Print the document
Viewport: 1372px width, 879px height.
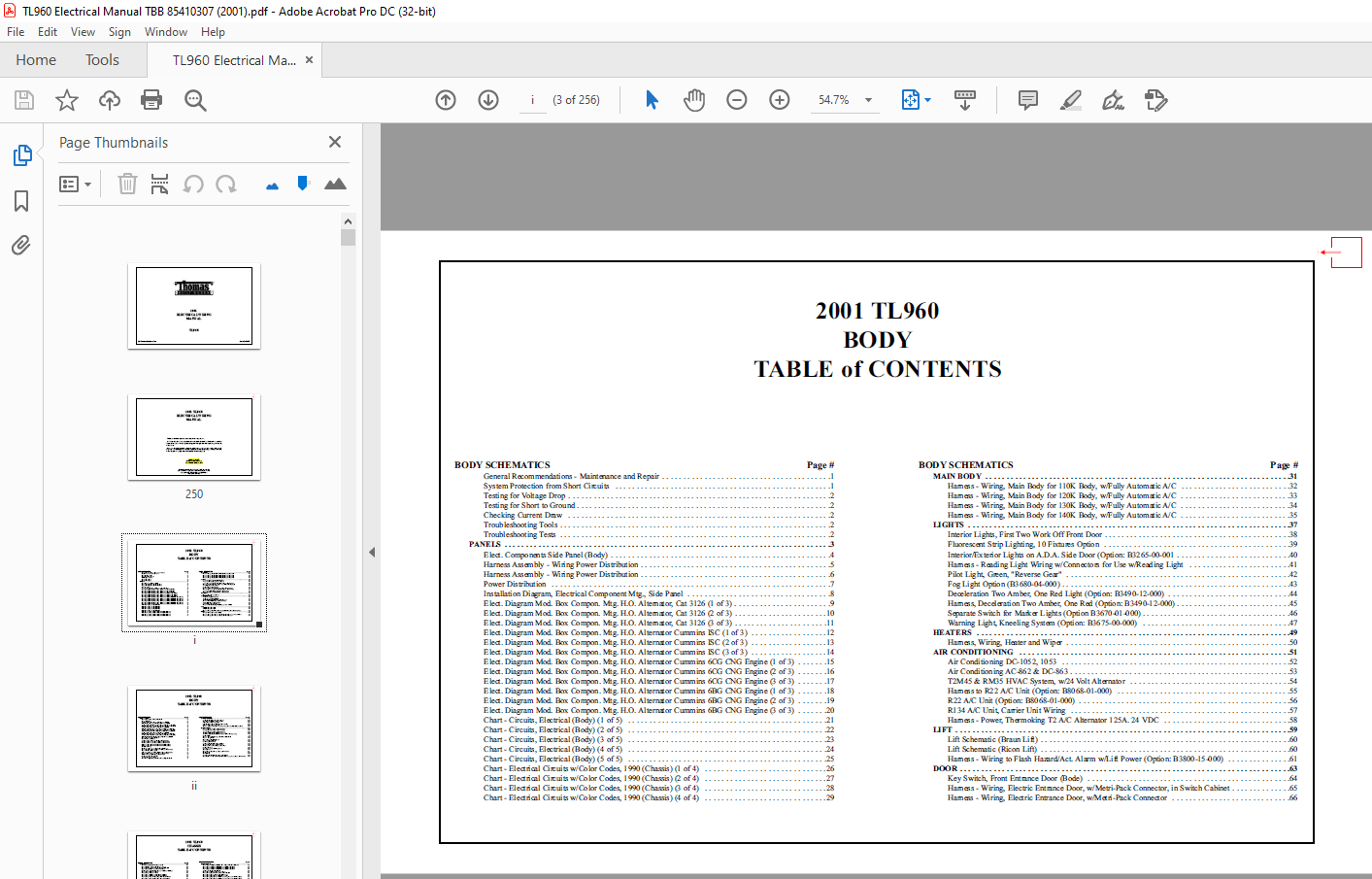151,100
